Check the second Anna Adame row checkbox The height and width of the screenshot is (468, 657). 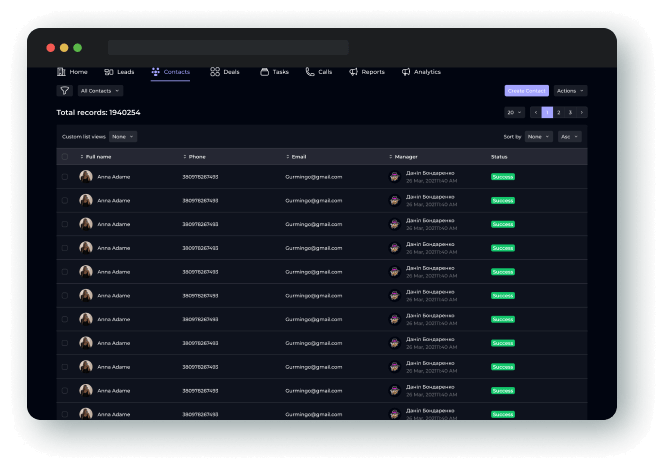pos(65,200)
